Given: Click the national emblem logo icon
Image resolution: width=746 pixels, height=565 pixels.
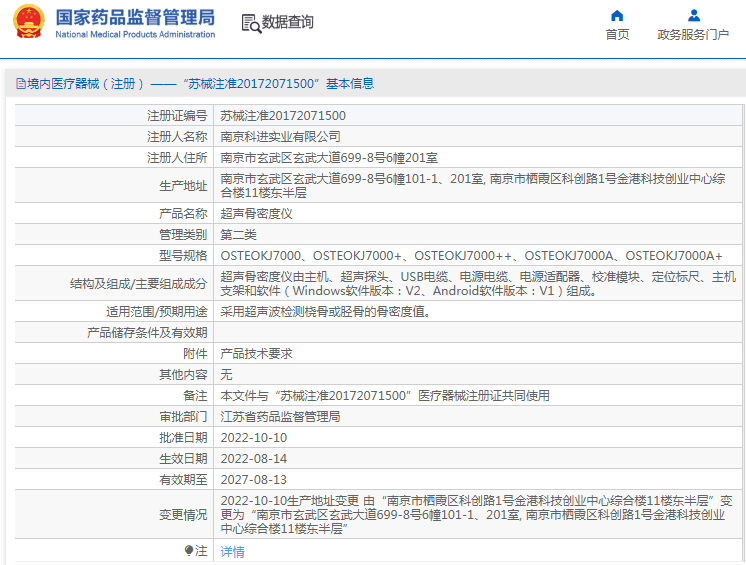Looking at the screenshot, I should coord(29,22).
